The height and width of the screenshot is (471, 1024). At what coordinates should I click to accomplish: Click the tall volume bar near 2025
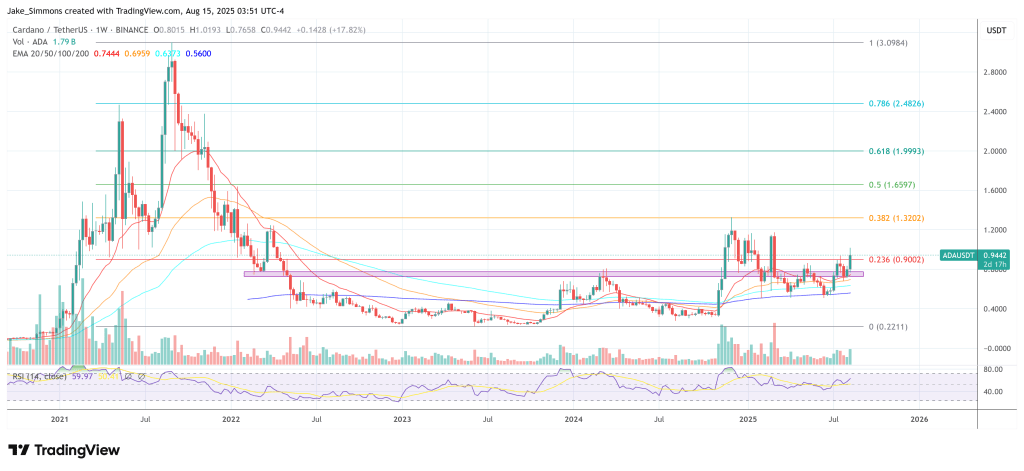click(x=775, y=344)
